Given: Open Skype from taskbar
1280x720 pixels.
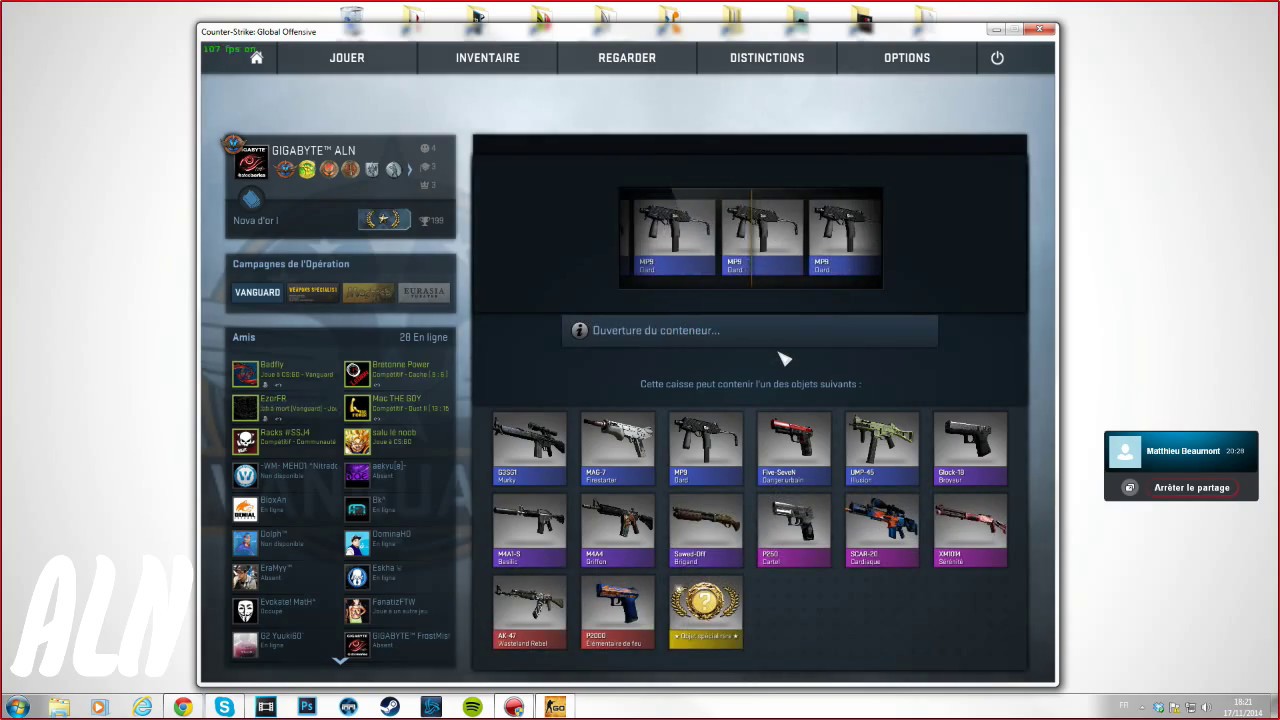Looking at the screenshot, I should (224, 707).
